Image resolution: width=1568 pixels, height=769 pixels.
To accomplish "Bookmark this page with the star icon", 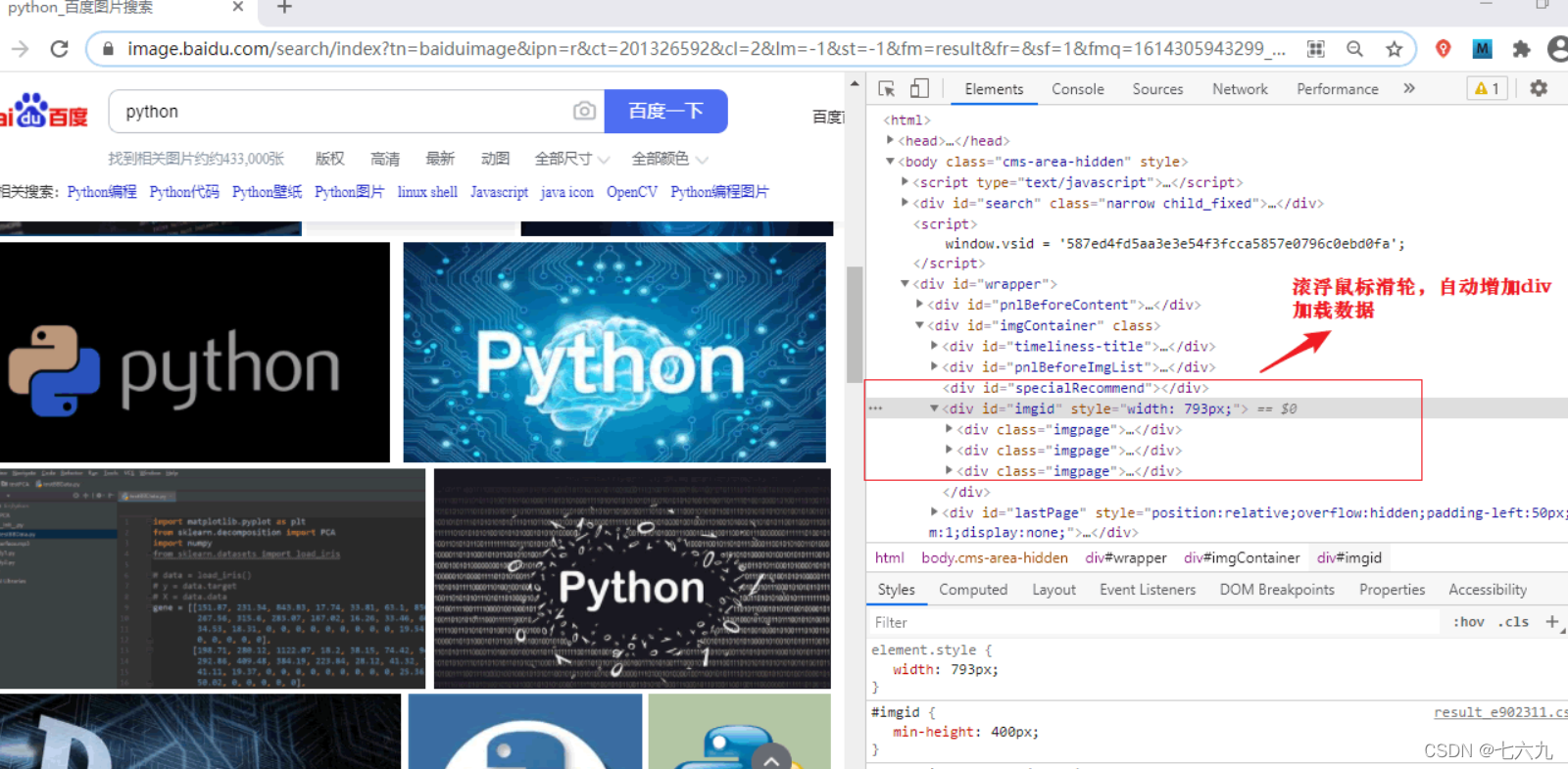I will 1394,49.
